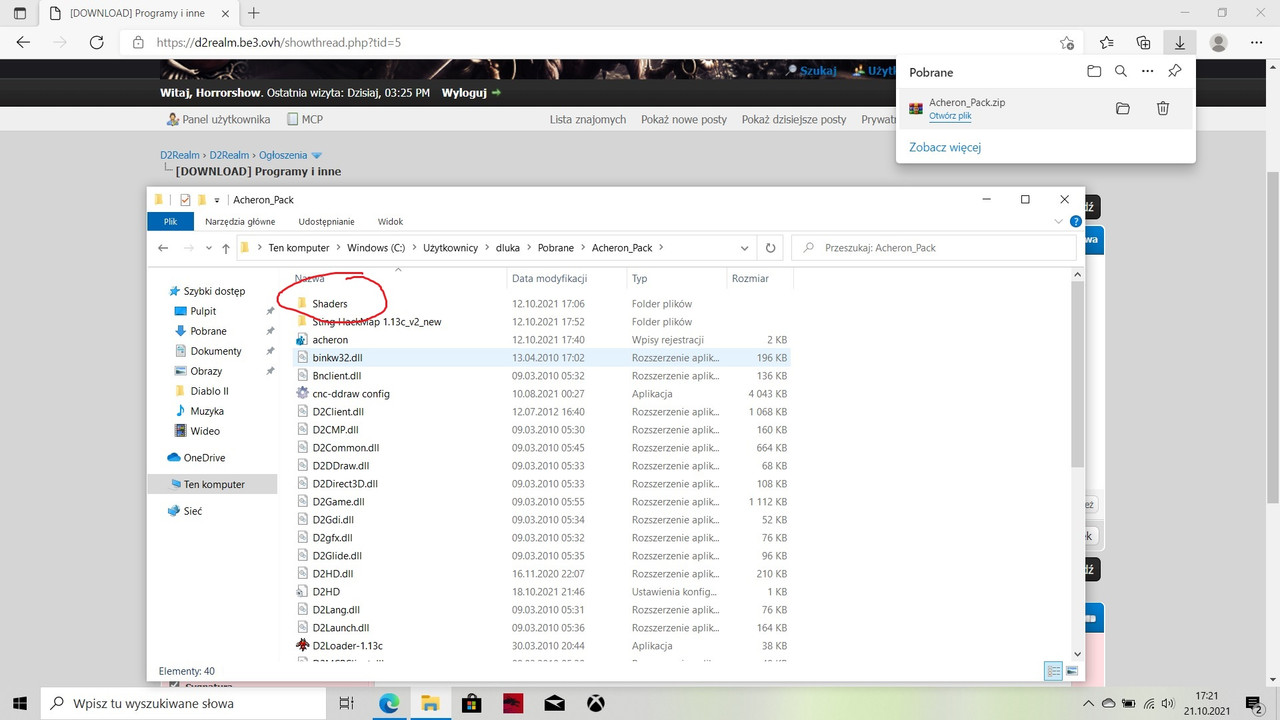The image size is (1280, 720).
Task: Open Panel użytkownika link on forum
Action: pos(226,119)
